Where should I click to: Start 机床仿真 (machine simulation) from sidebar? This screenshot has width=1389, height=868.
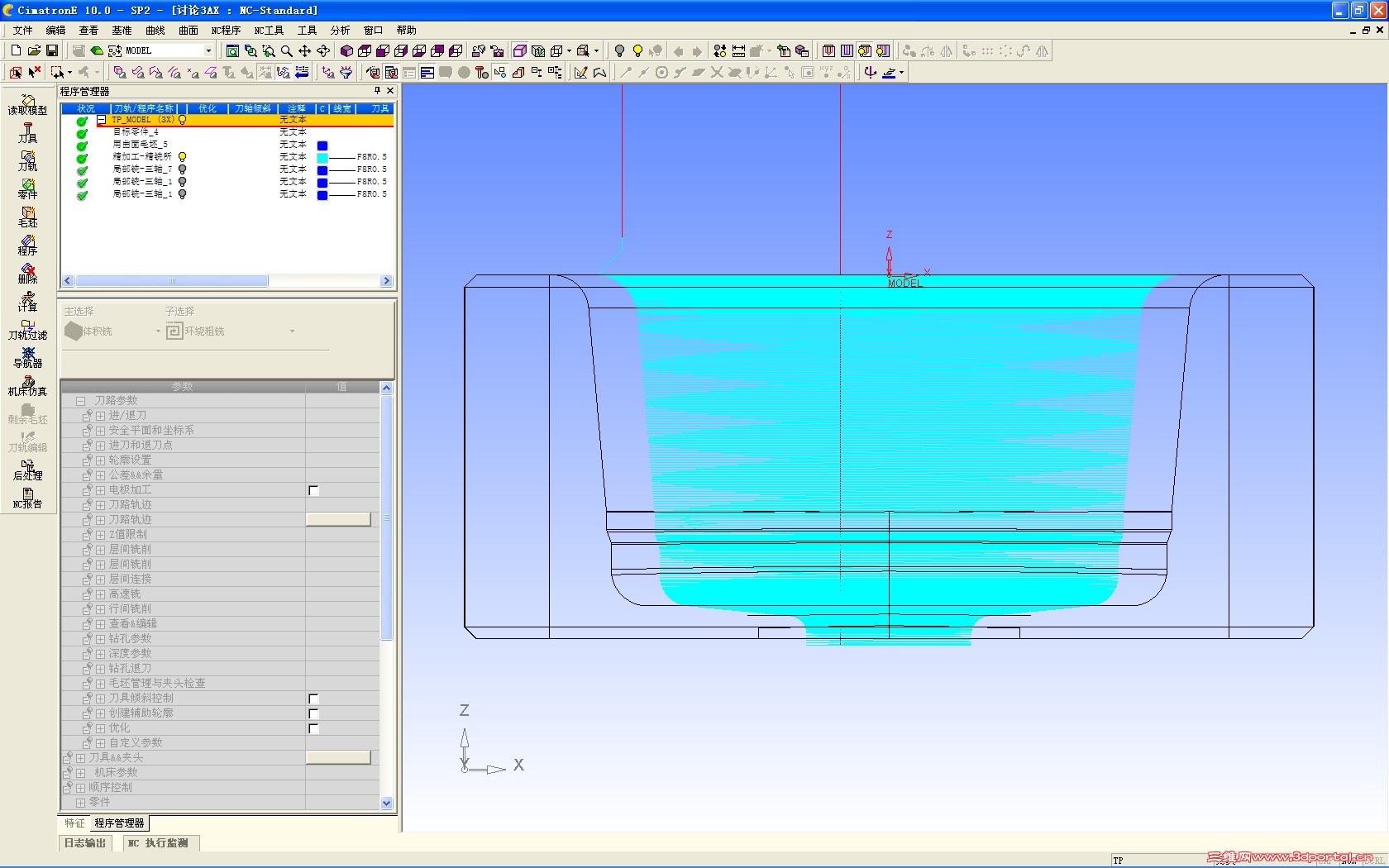coord(27,385)
